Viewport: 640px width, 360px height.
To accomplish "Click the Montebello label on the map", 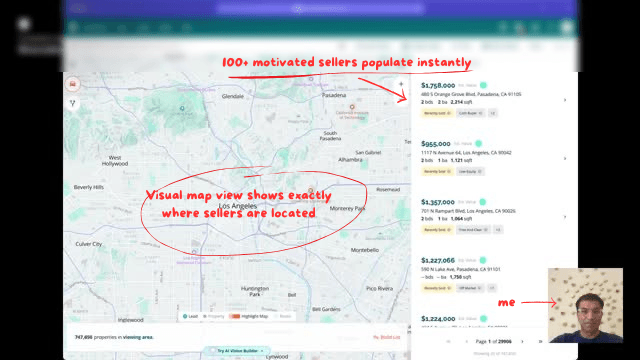I will (365, 250).
